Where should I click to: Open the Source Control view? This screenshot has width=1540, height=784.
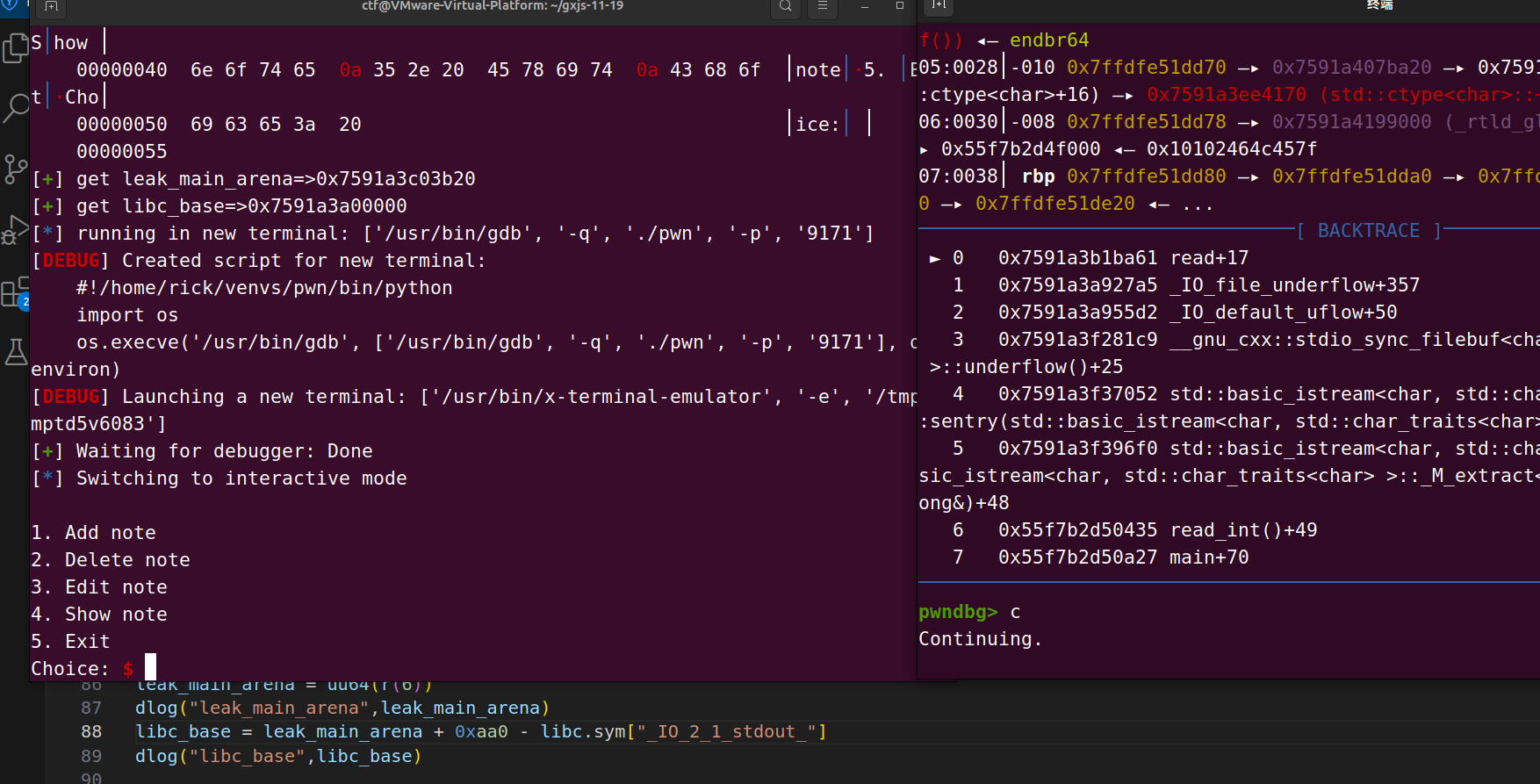(15, 169)
